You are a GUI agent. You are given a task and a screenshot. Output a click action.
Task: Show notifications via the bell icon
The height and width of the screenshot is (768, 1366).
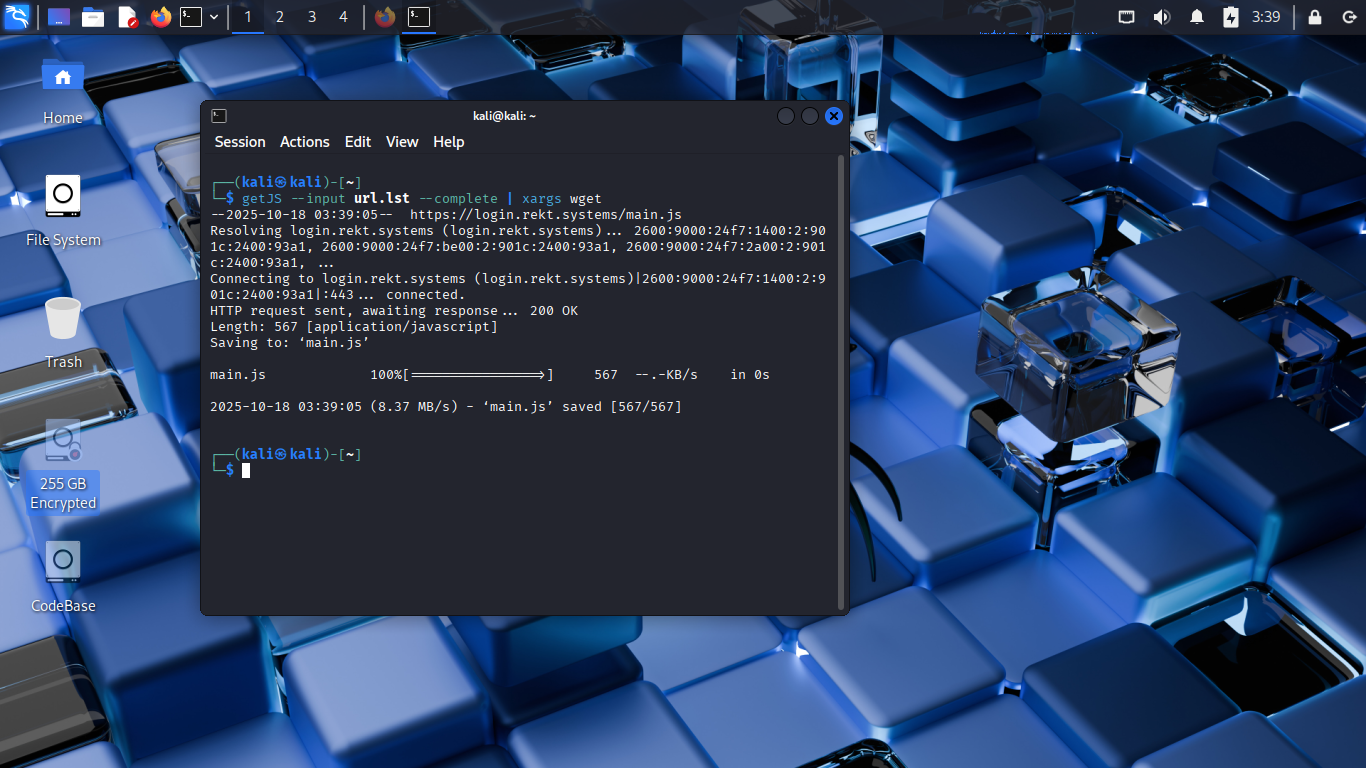click(x=1196, y=17)
